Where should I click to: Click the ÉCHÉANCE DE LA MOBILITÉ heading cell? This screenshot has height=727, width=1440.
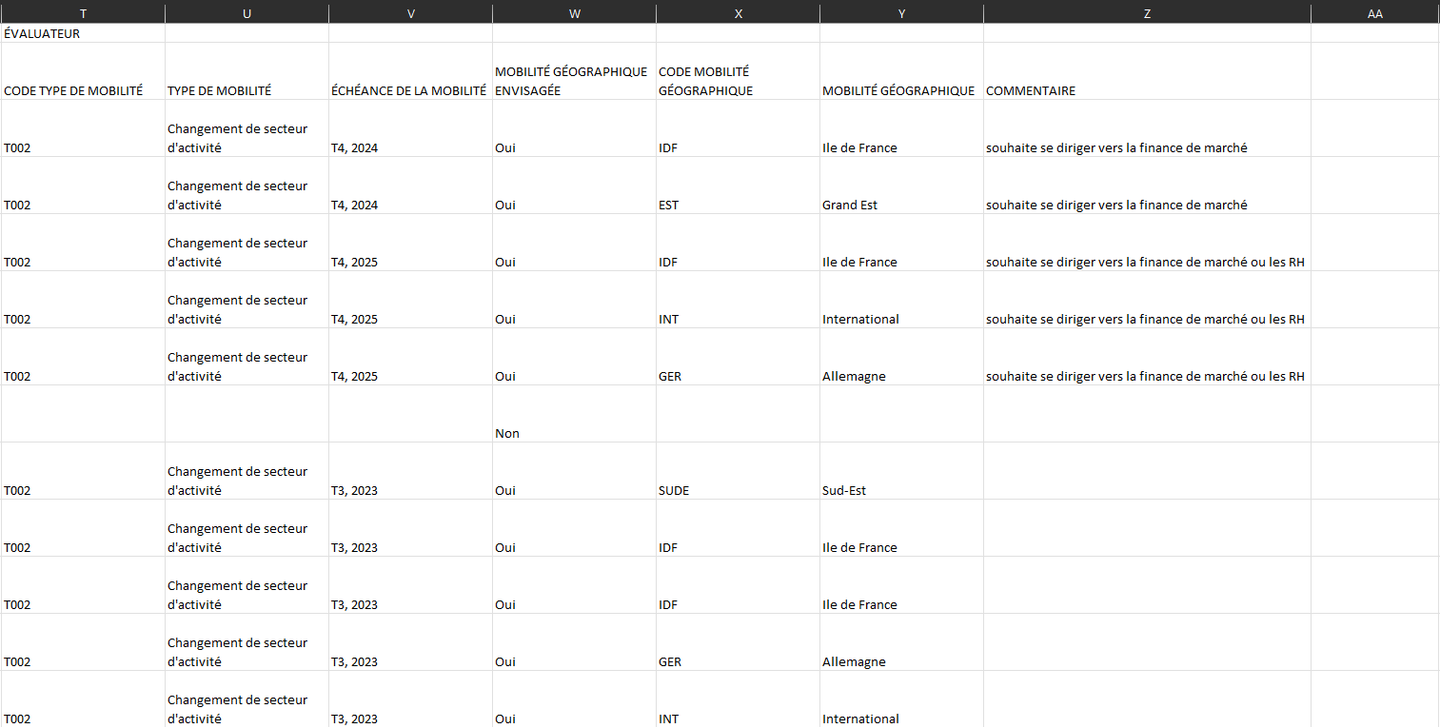(410, 90)
